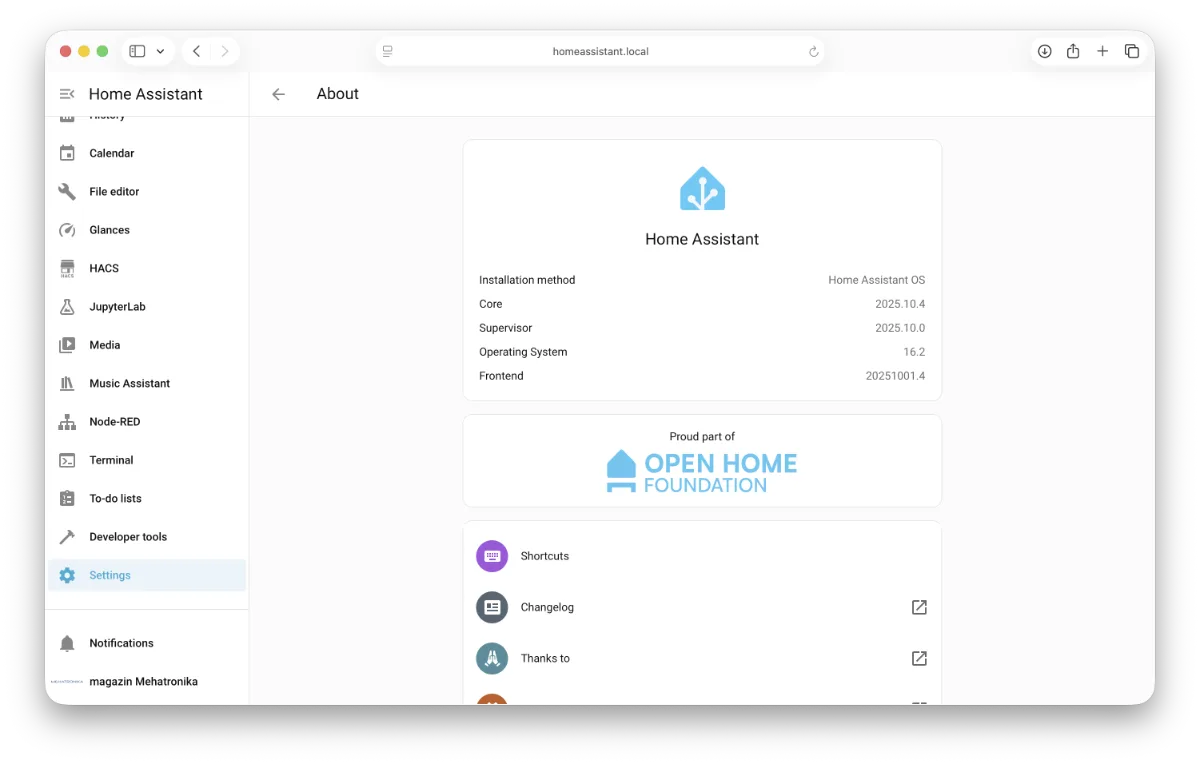Open Node-RED sitemap icon

(x=67, y=422)
